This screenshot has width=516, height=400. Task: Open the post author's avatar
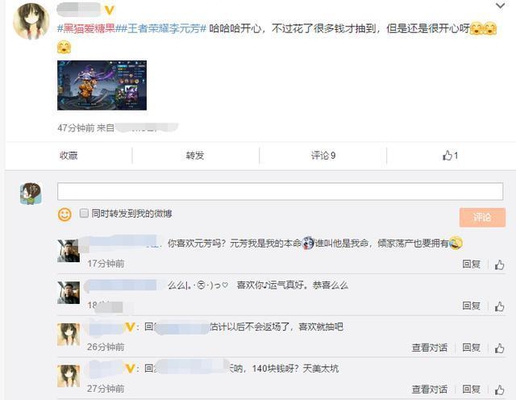coord(31,21)
